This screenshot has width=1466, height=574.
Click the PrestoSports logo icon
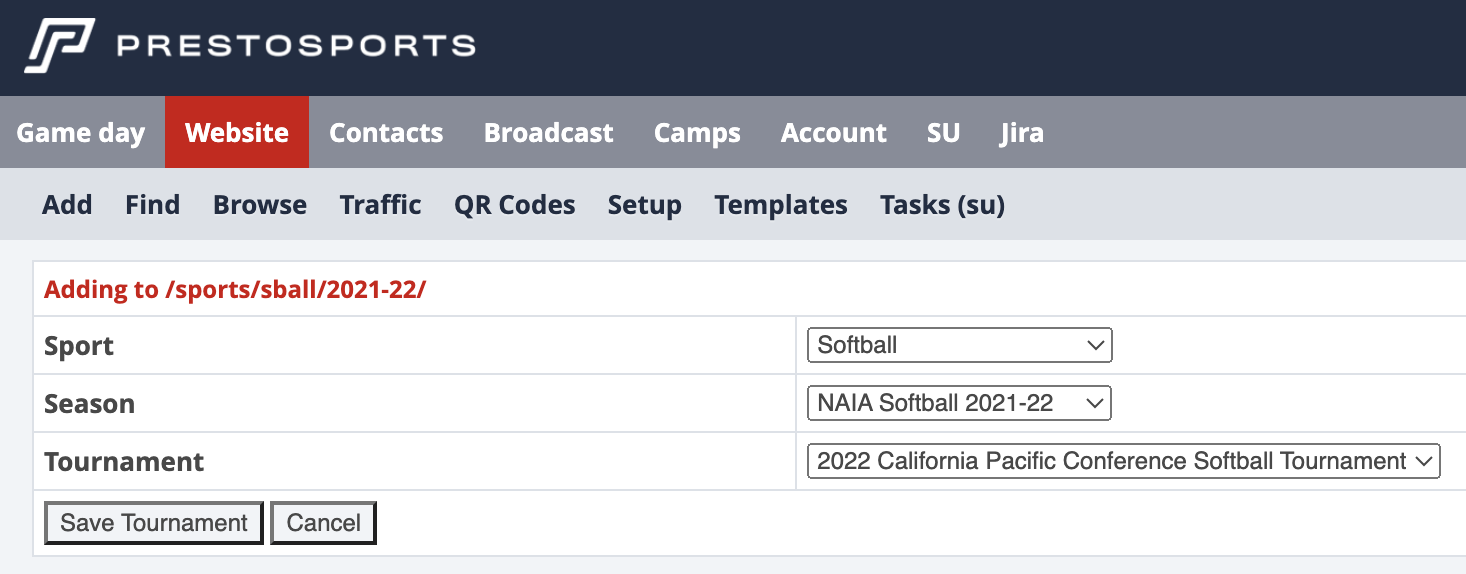pos(60,46)
